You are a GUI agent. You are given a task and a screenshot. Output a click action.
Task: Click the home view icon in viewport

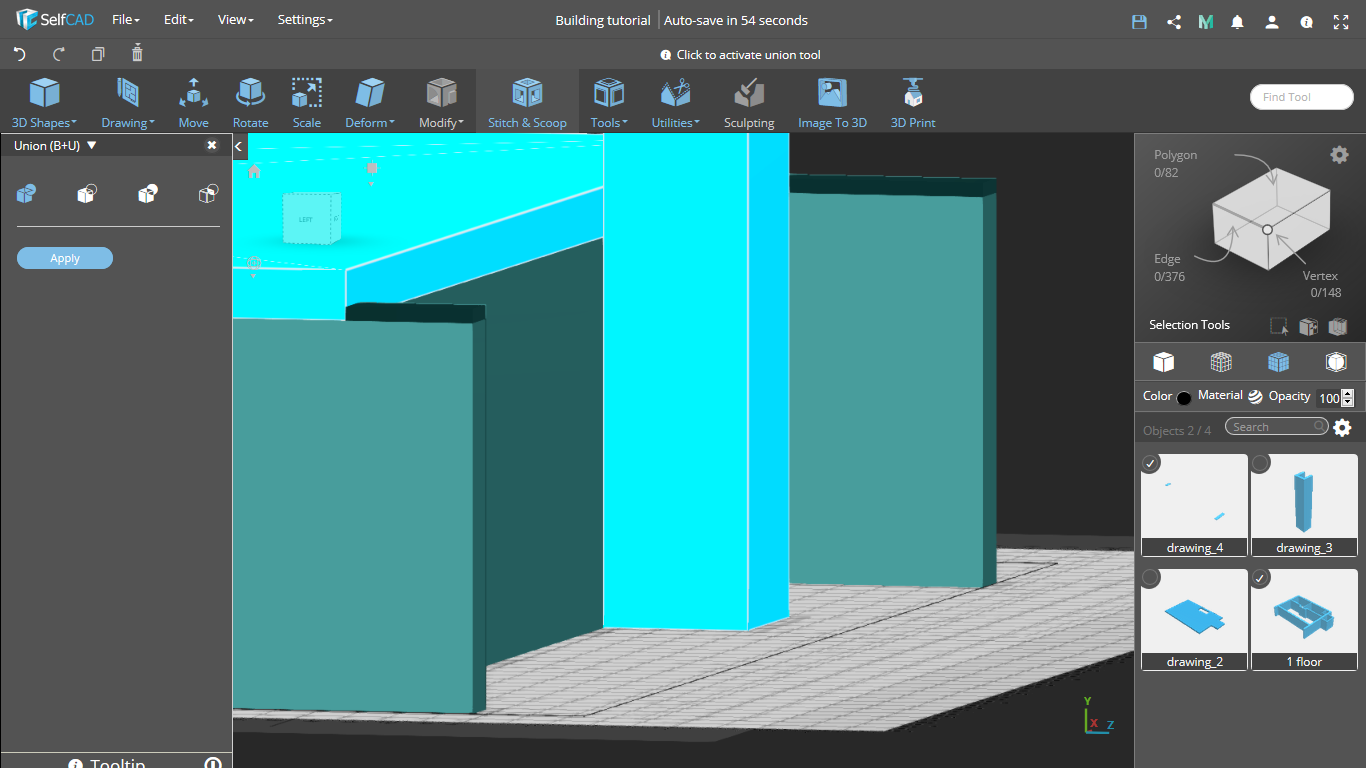(x=254, y=171)
